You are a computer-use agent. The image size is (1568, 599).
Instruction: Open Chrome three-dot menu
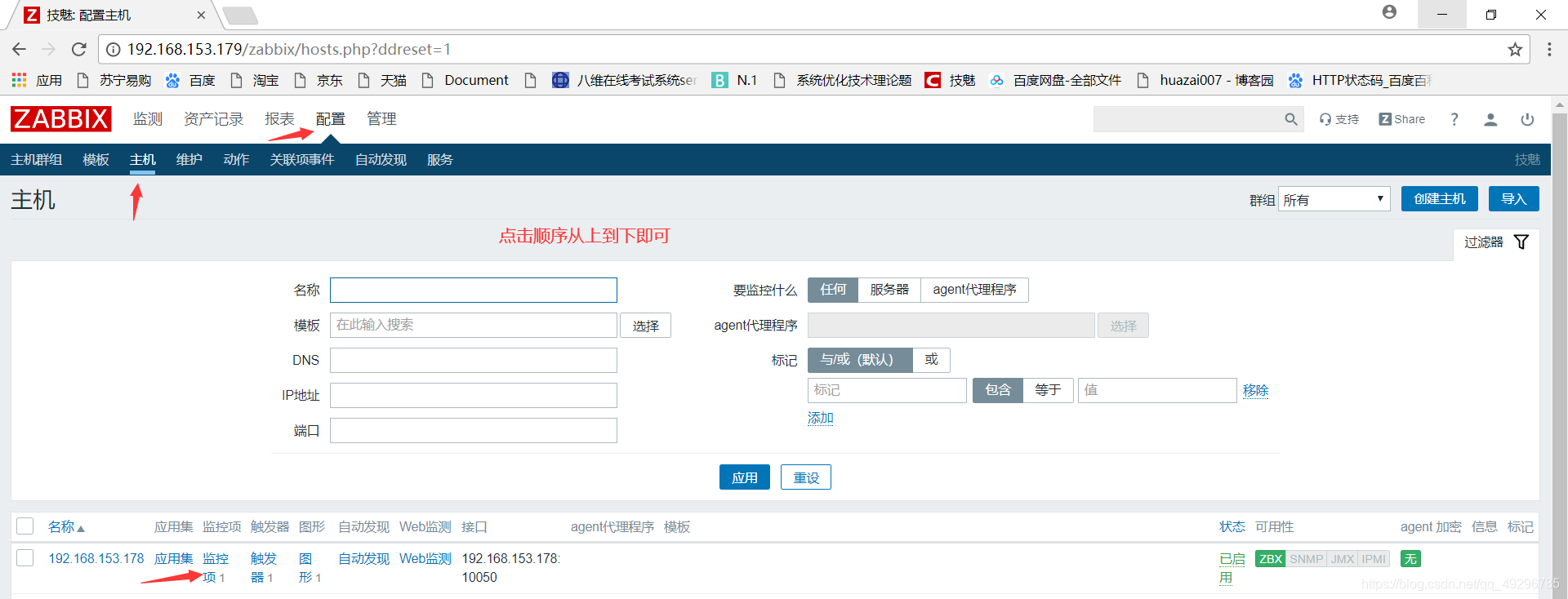click(1549, 49)
